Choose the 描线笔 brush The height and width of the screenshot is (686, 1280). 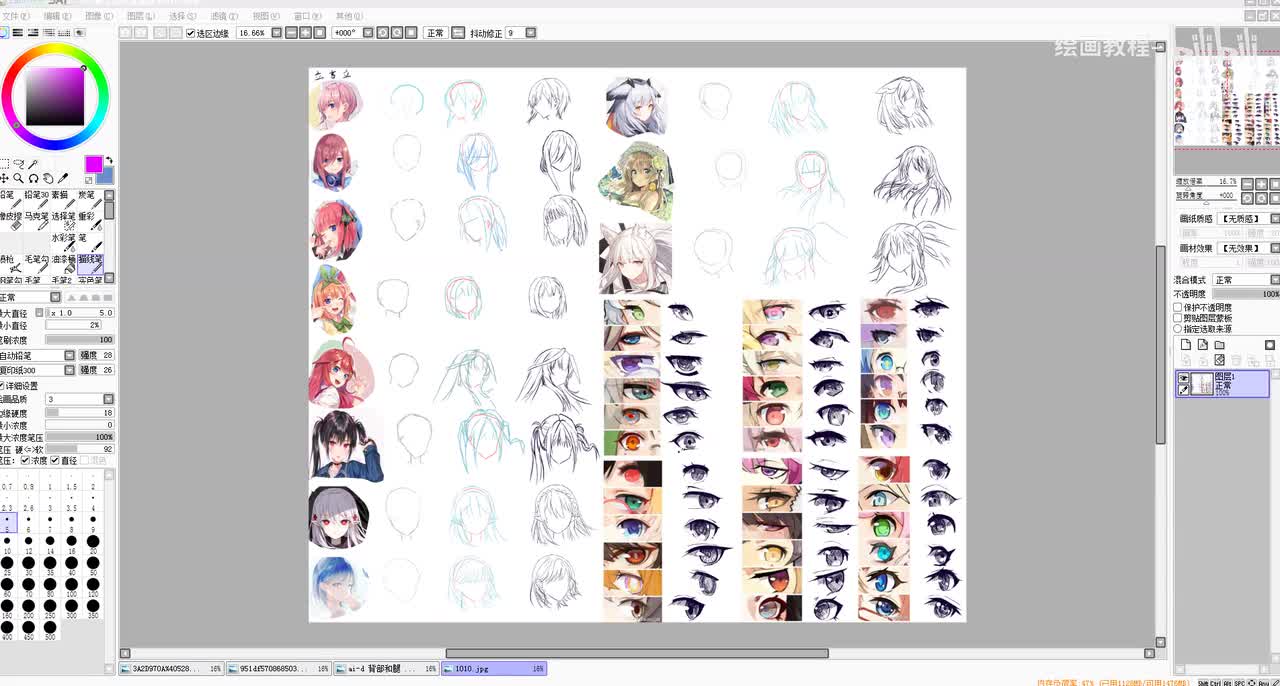coord(90,265)
